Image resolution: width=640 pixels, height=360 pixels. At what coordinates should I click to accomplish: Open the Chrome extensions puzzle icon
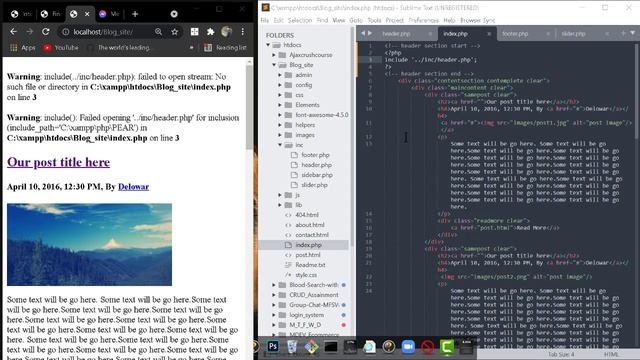pyautogui.click(x=211, y=32)
